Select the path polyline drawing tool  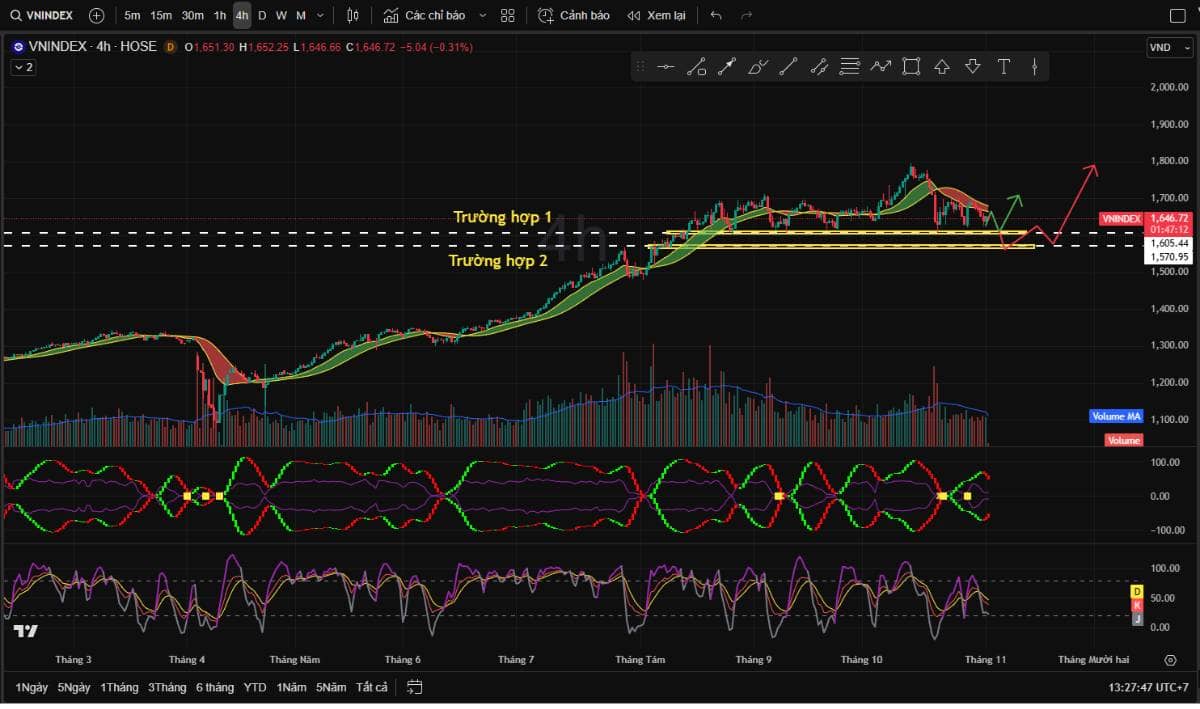pyautogui.click(x=880, y=67)
